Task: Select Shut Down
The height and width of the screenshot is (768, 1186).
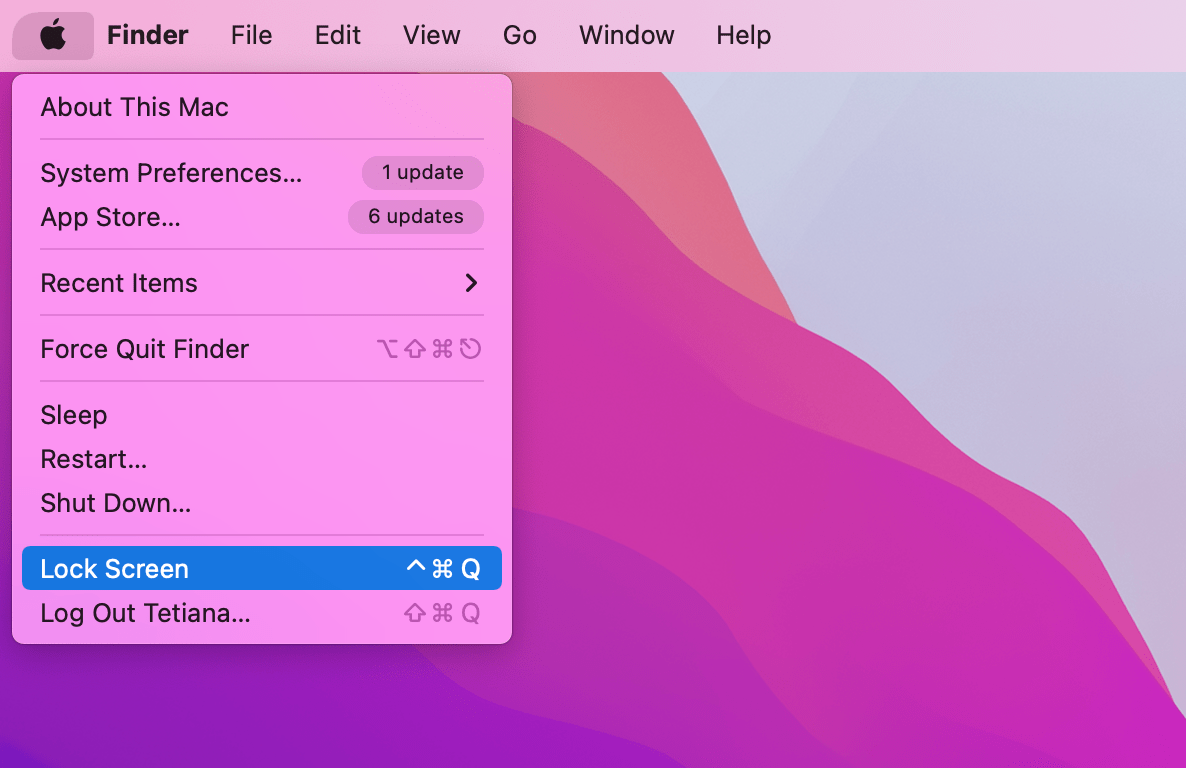Action: [x=115, y=503]
